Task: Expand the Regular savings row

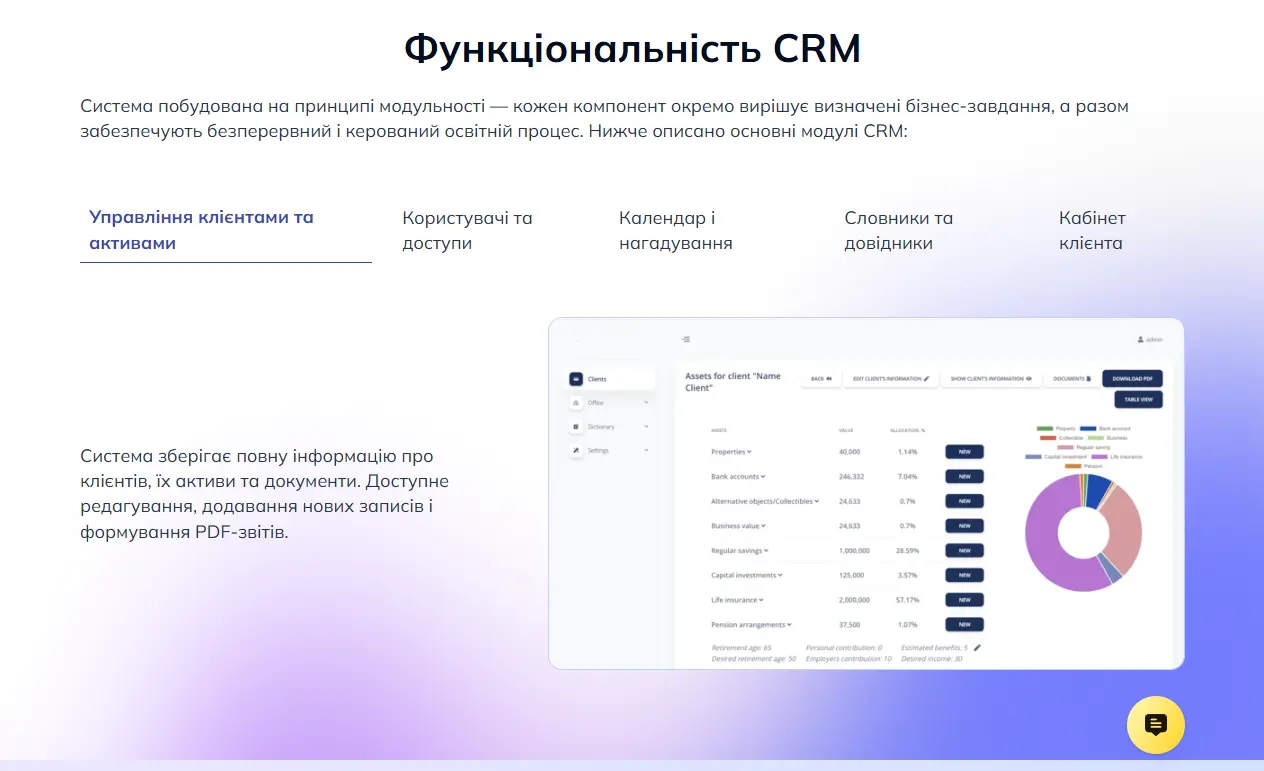Action: point(766,551)
